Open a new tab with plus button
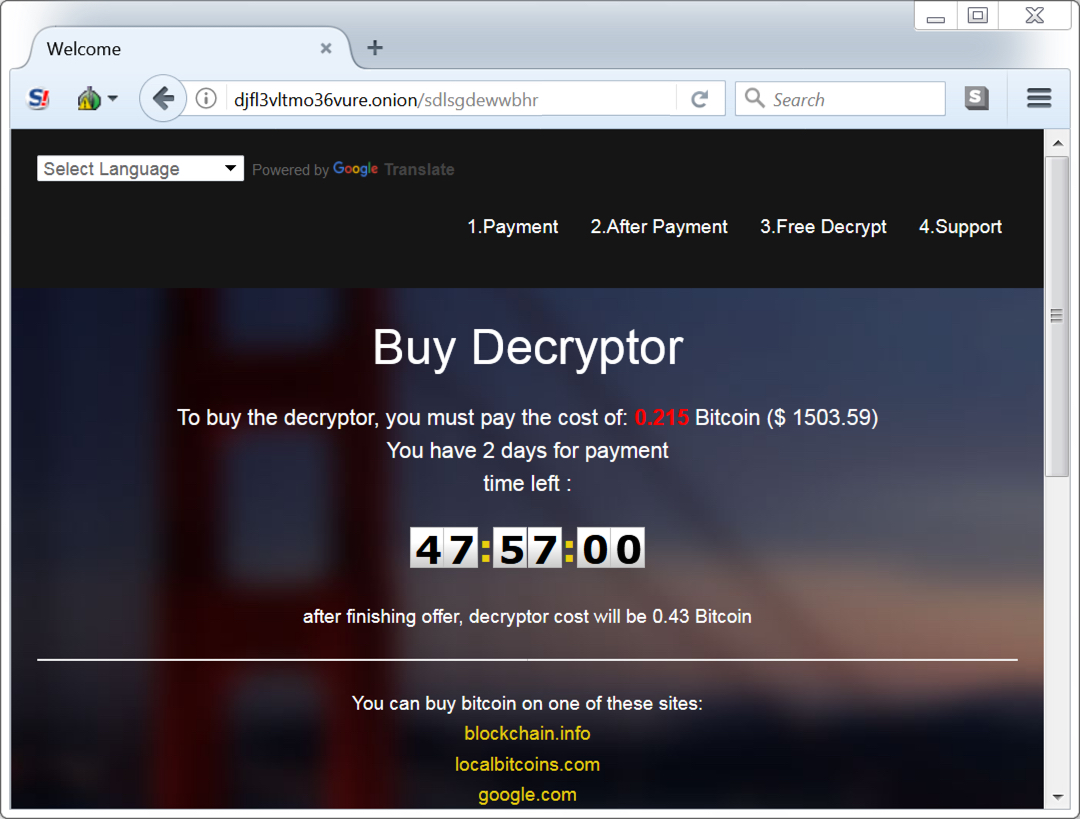The height and width of the screenshot is (819, 1080). 375,48
